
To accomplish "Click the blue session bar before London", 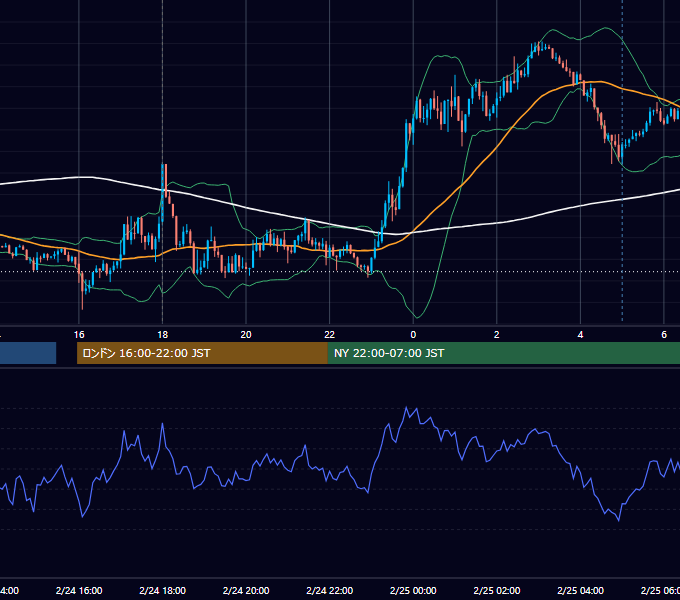I will pos(28,353).
